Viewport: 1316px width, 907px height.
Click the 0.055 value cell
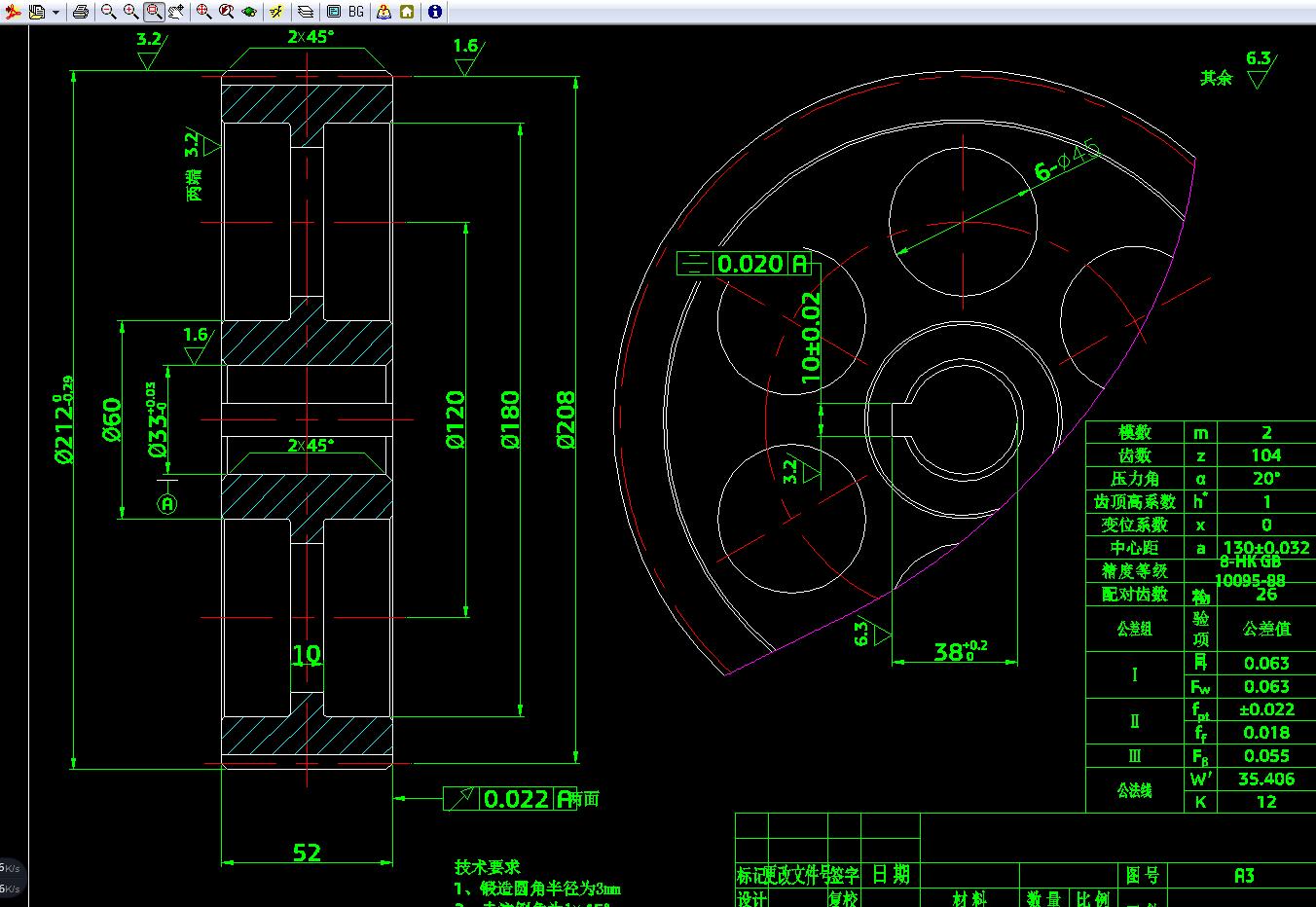[x=1265, y=755]
